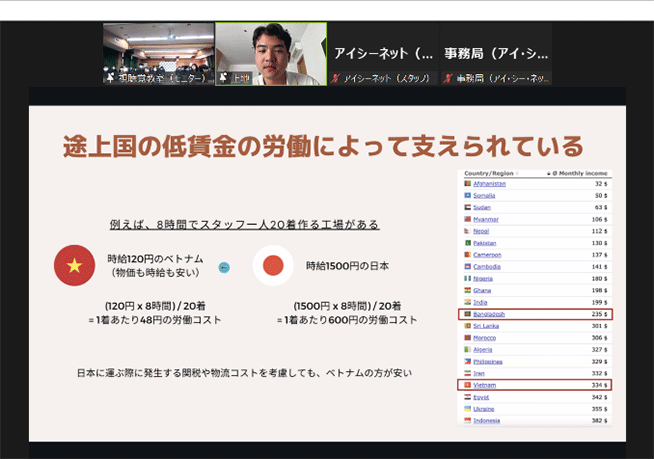The height and width of the screenshot is (459, 654).
Task: Click the Japan flag circle icon on the slide
Action: pos(273,265)
